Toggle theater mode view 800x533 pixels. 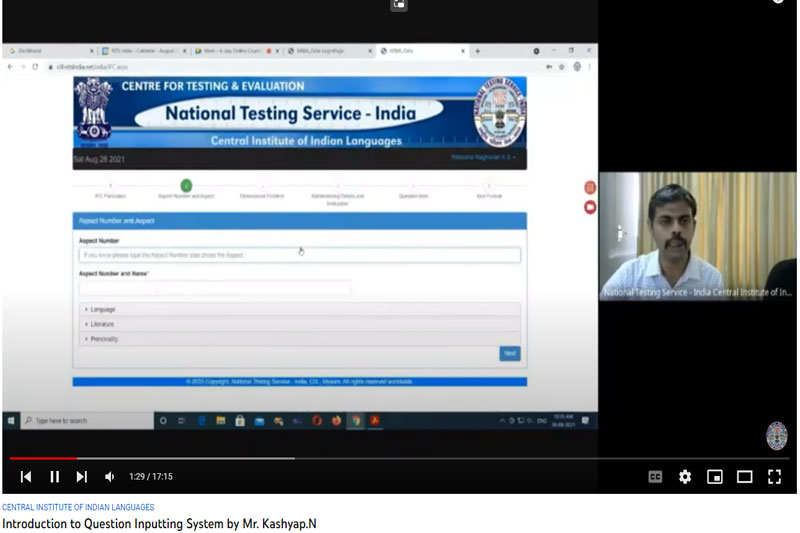click(x=744, y=477)
